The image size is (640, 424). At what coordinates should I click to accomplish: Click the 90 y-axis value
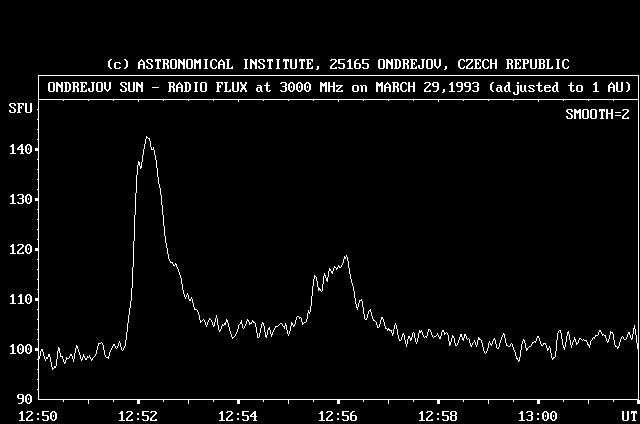tap(23, 399)
